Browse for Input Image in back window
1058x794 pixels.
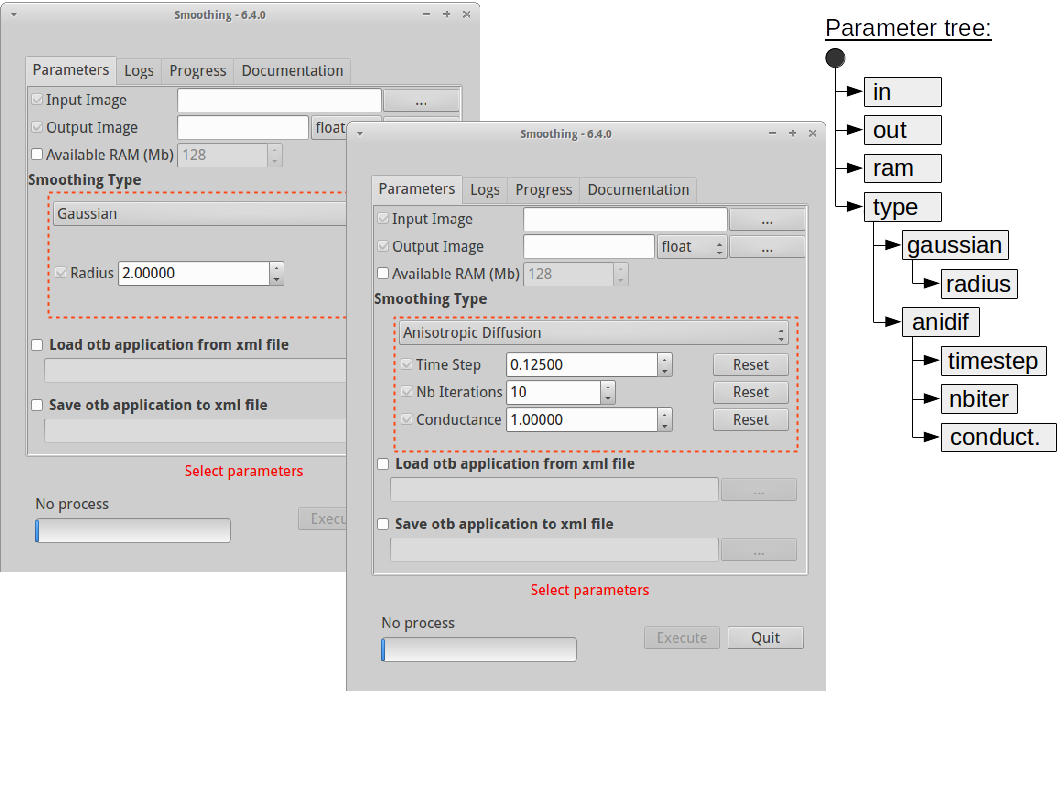(421, 100)
